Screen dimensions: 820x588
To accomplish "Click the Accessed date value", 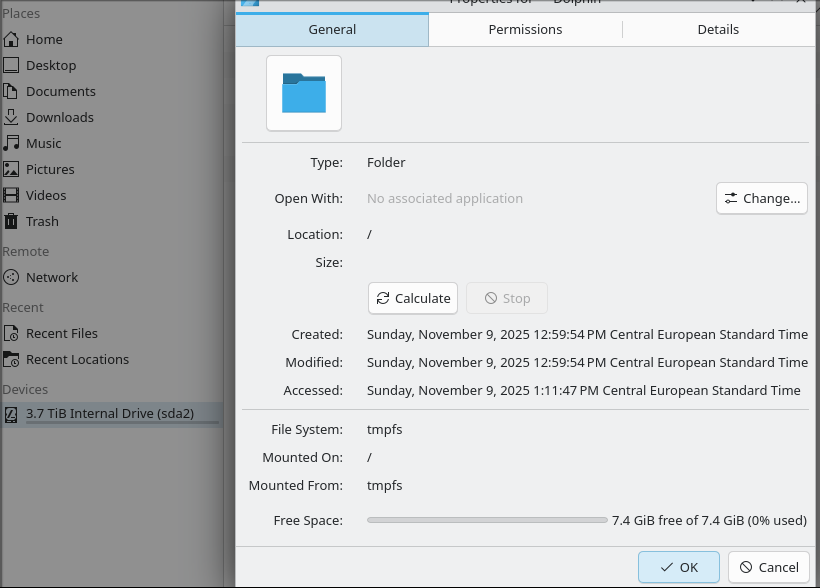I will tap(584, 390).
